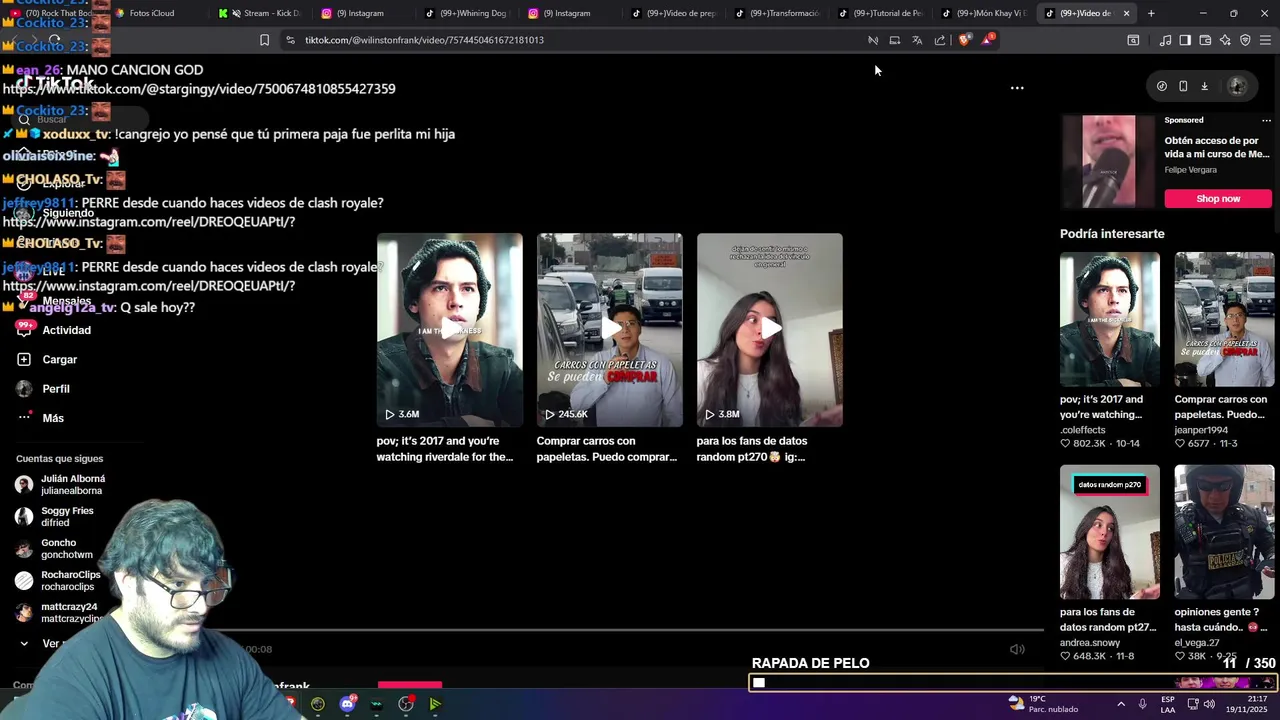1280x720 pixels.
Task: Open Leo AI sparkle icon
Action: point(1225,40)
